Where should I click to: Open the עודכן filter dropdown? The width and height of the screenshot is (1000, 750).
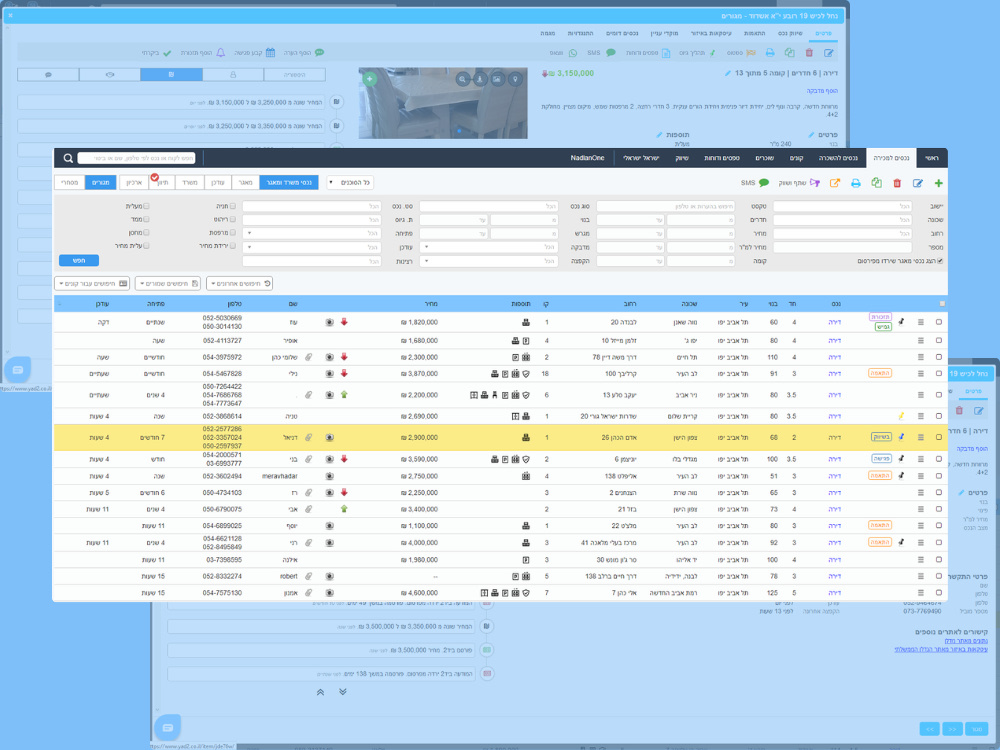pos(312,247)
